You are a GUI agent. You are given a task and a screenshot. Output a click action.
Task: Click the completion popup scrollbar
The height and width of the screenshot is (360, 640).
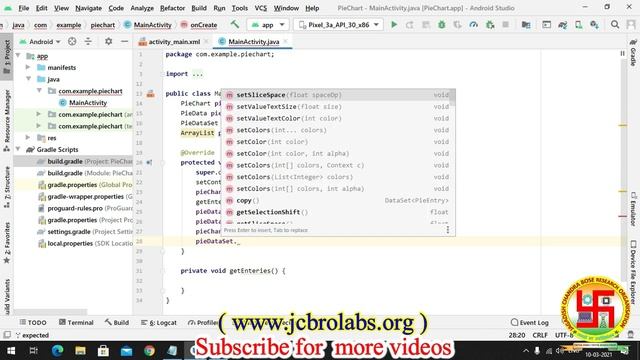(x=452, y=98)
